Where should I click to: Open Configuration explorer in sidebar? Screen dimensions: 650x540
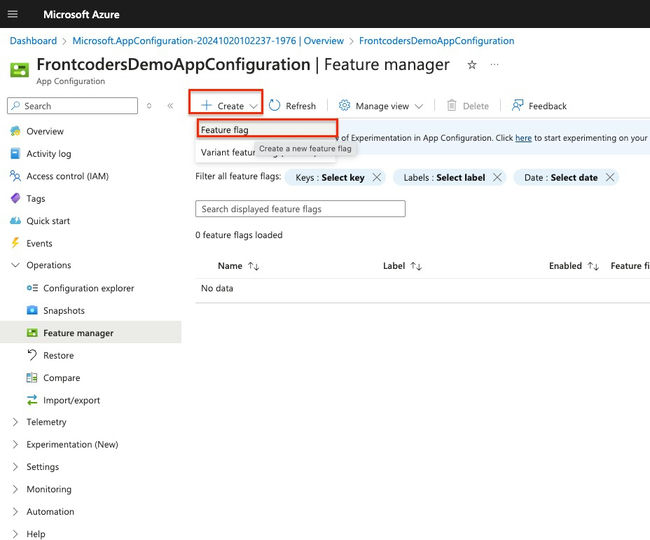88,288
